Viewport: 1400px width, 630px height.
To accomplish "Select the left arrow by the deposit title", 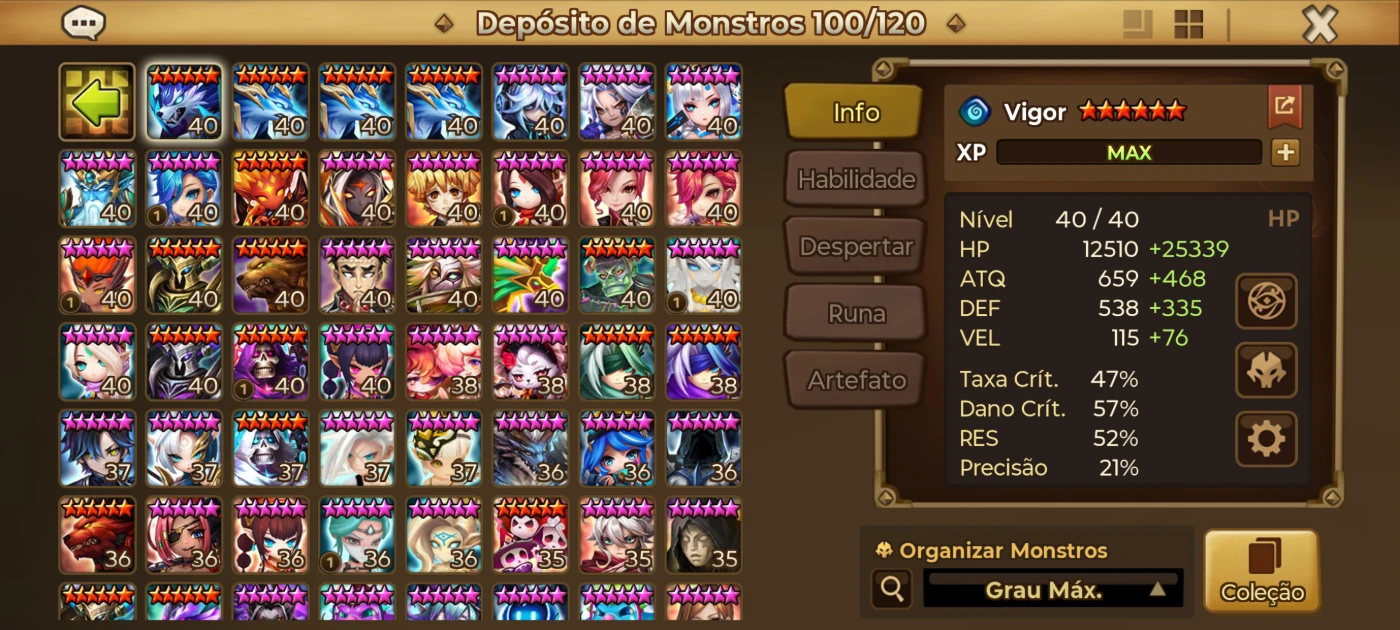I will point(443,23).
